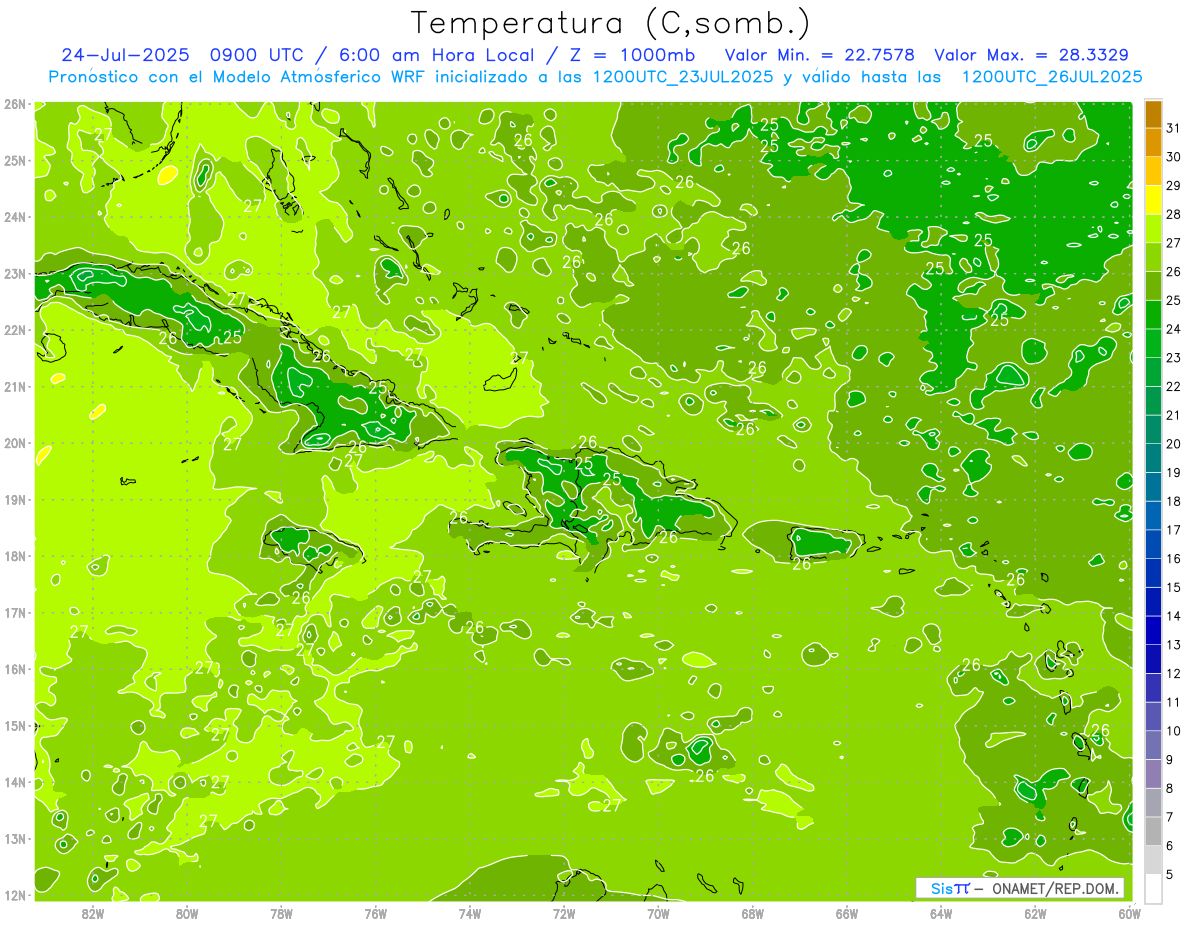Click the legend value '30'
This screenshot has width=1200, height=927.
(x=1174, y=157)
